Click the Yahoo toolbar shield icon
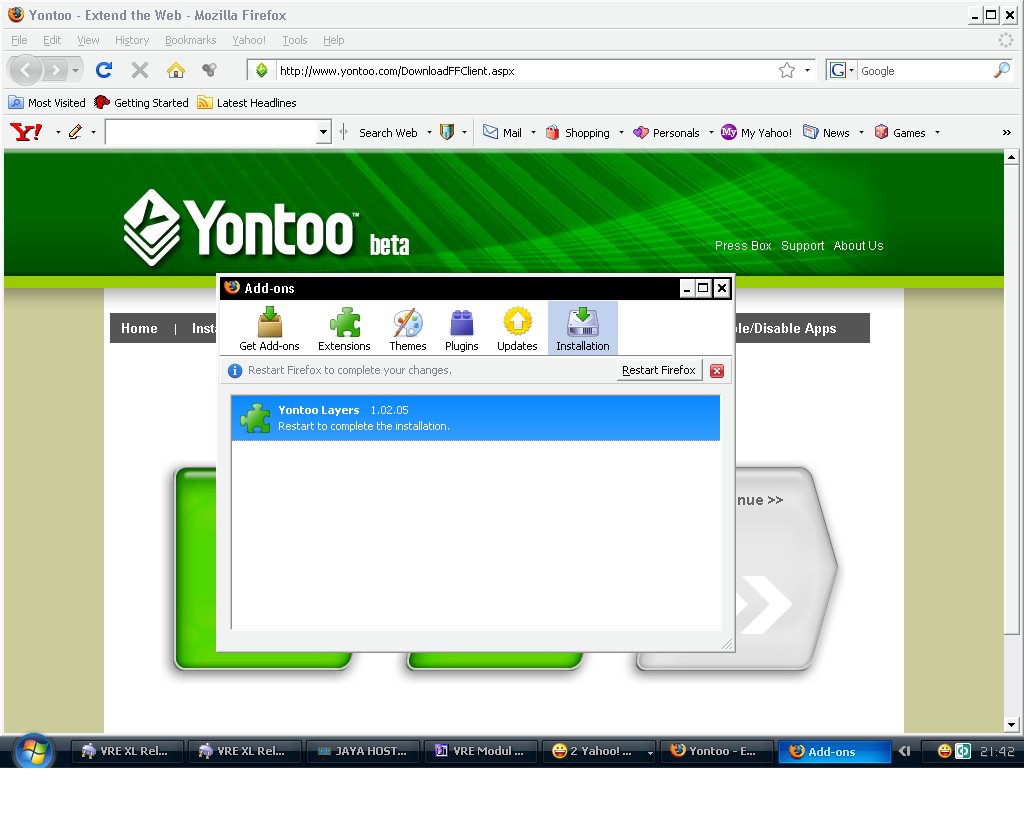Viewport: 1024px width, 818px height. tap(447, 133)
